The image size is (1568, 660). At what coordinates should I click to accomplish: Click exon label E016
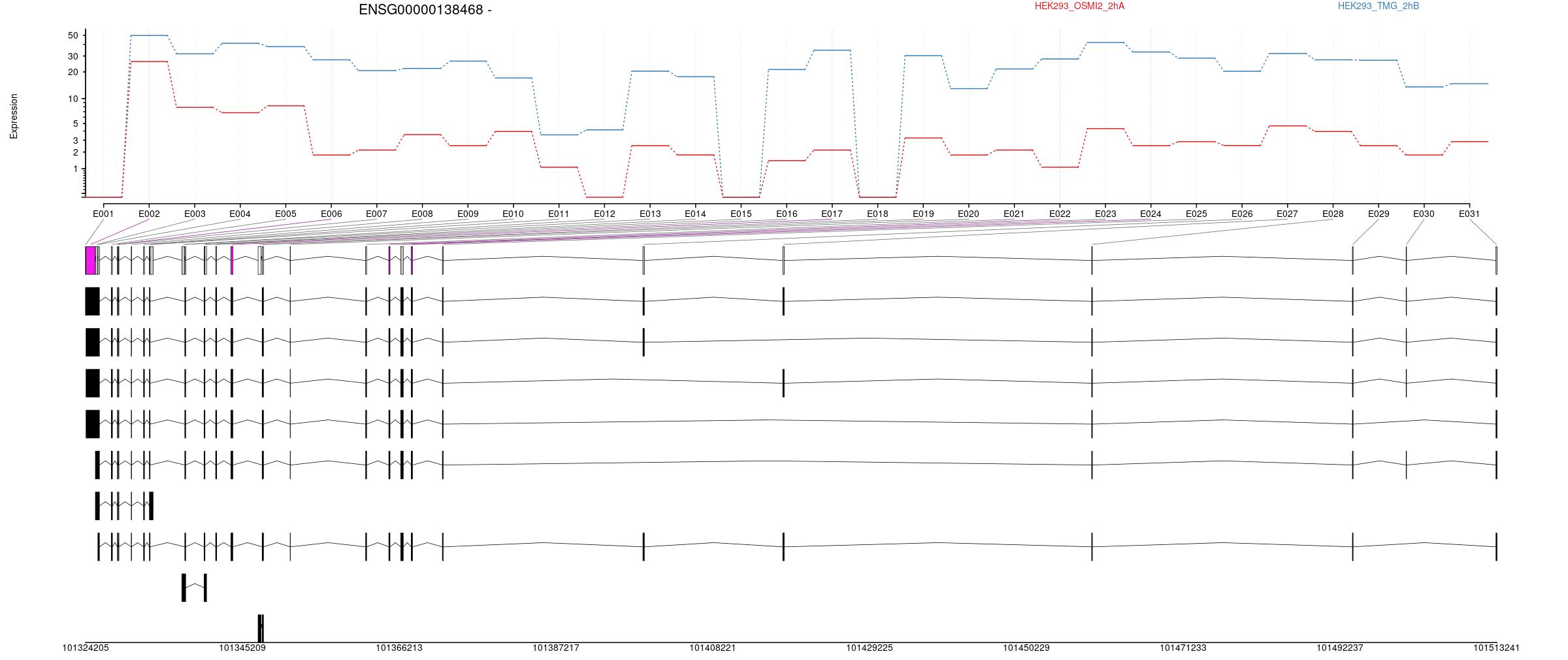(x=787, y=214)
